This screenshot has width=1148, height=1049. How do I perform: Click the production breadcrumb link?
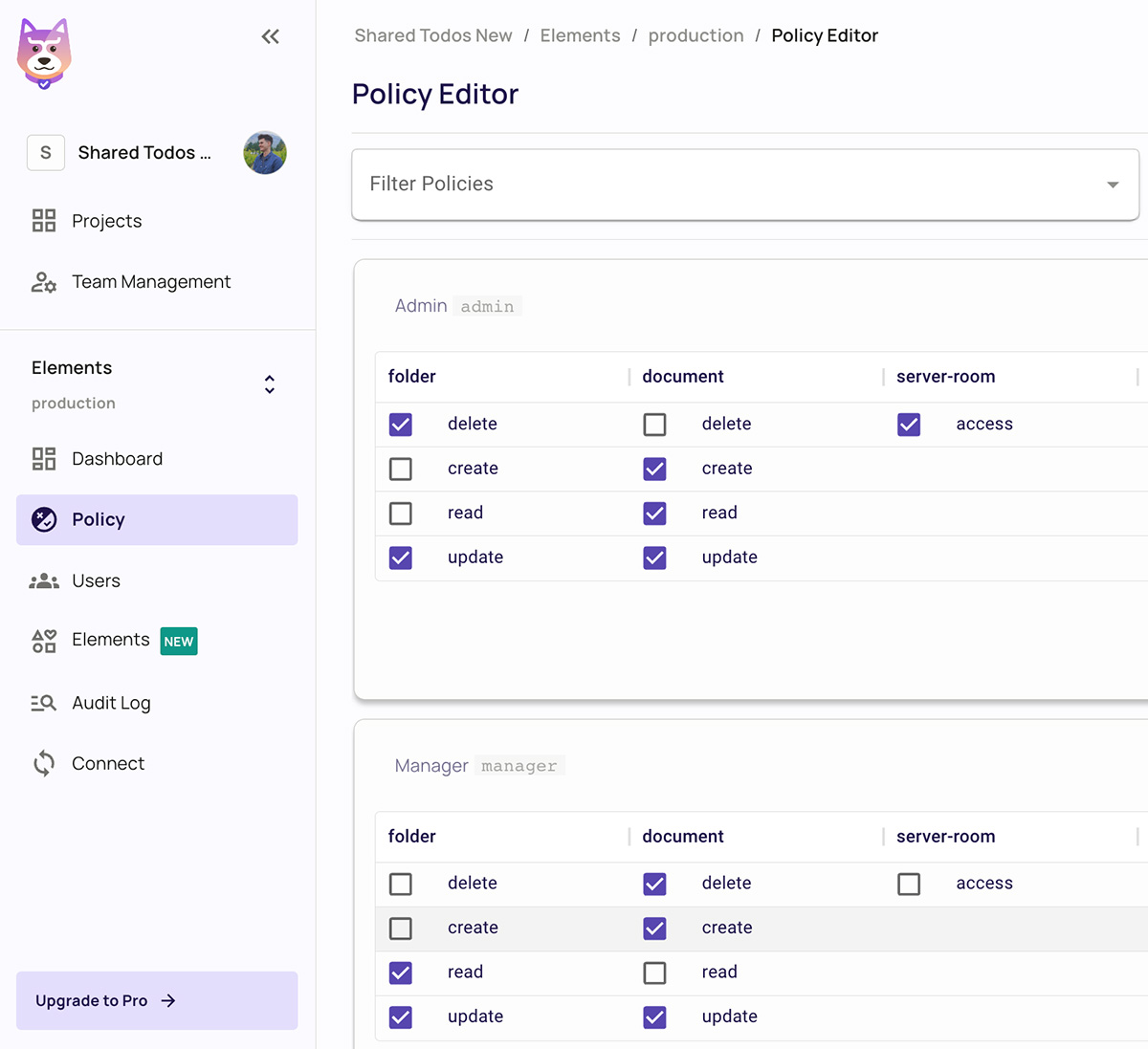click(695, 35)
